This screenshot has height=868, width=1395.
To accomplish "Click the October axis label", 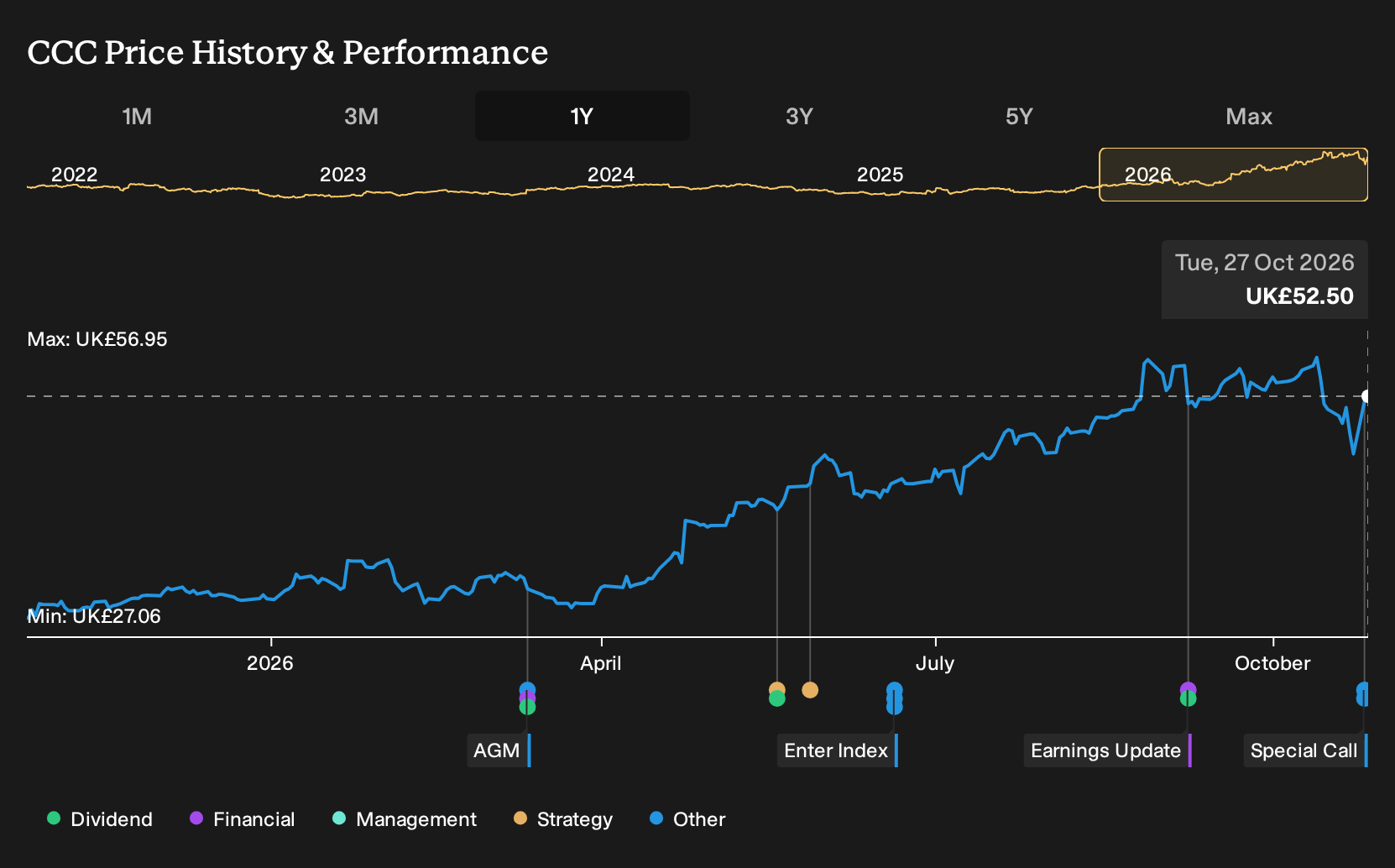I will point(1272,663).
